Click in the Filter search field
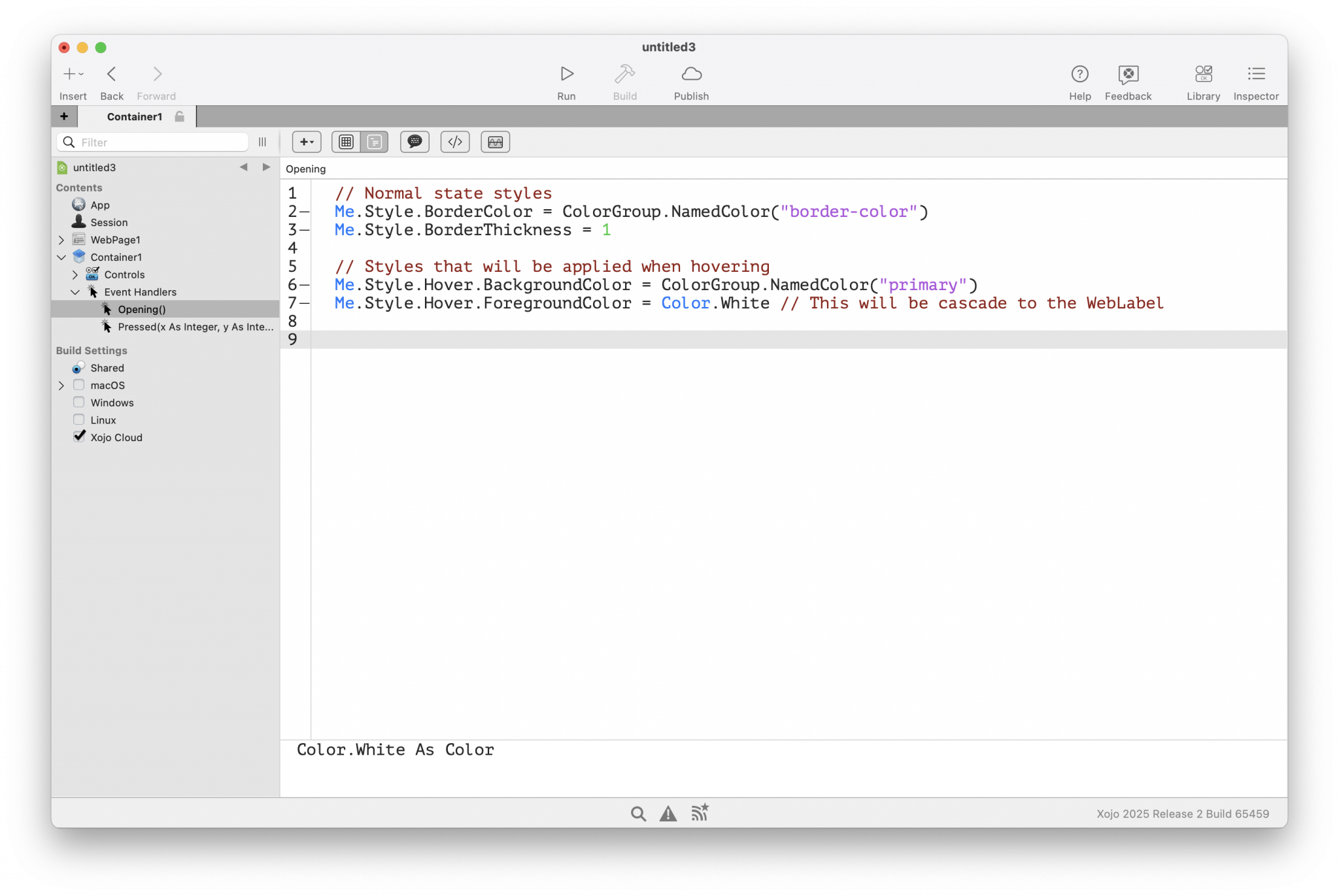Screen dimensions: 1339x896 tap(153, 142)
